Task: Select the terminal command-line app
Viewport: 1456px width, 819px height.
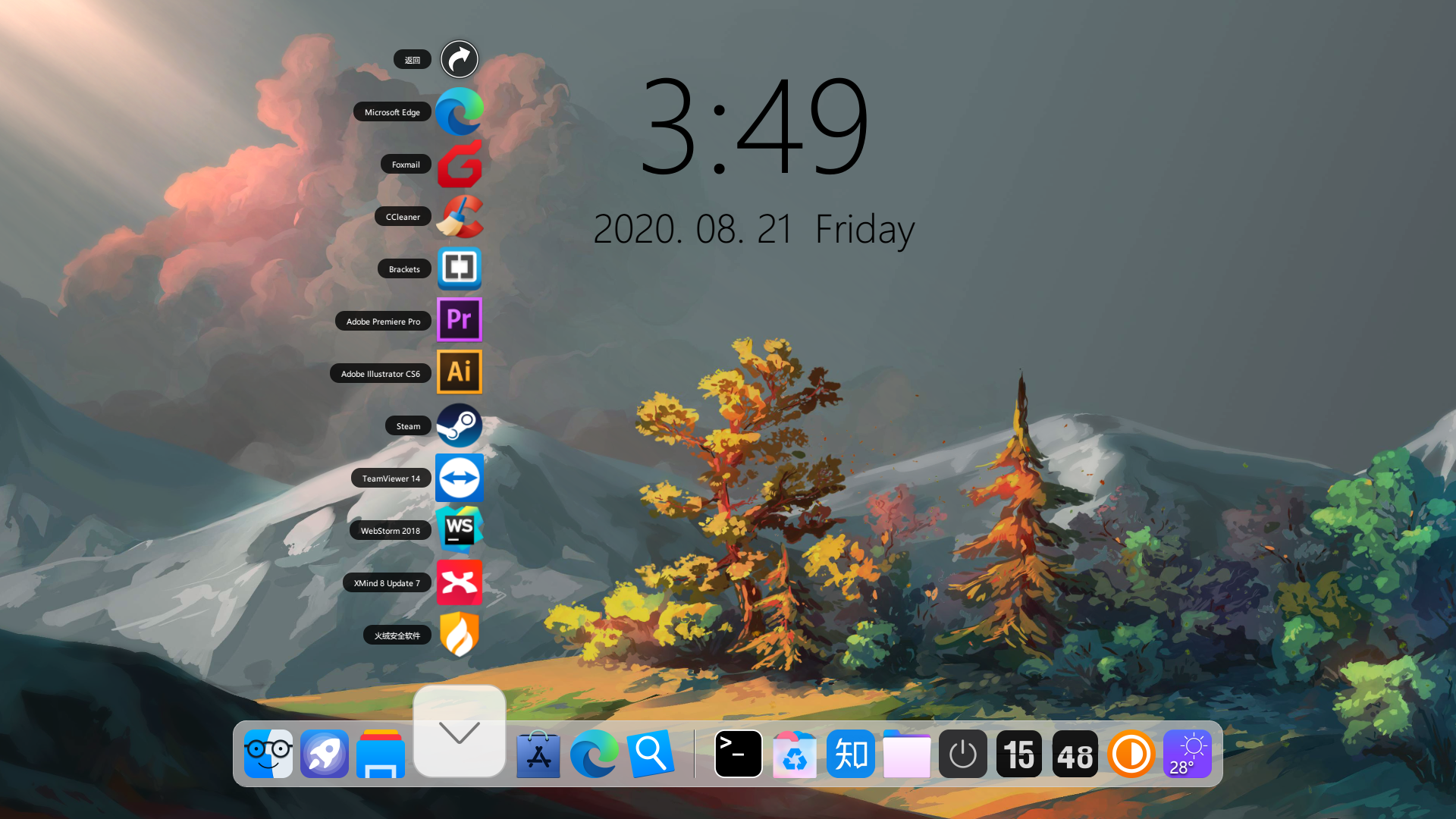Action: (x=738, y=753)
